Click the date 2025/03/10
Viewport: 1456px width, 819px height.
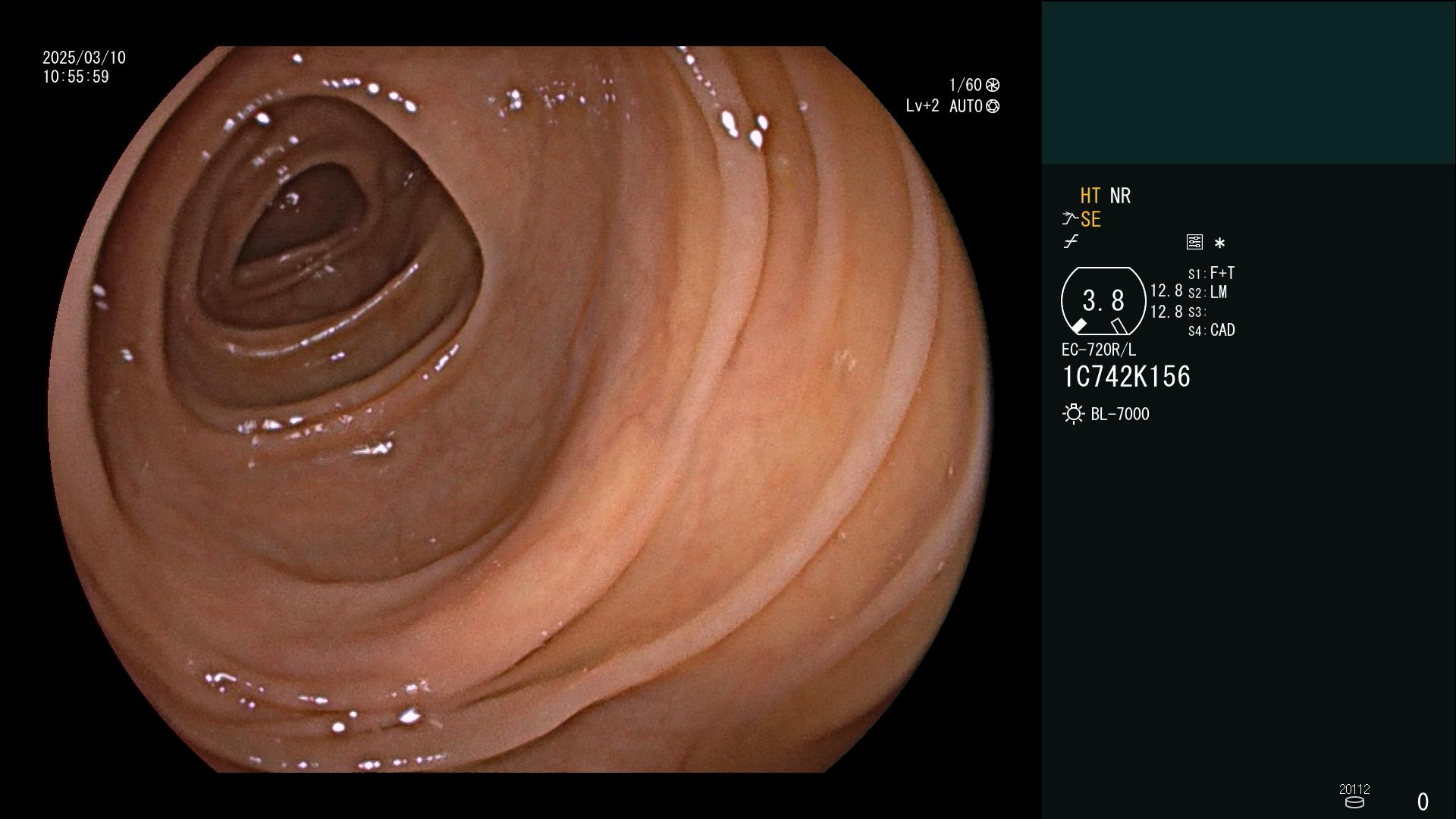pyautogui.click(x=84, y=58)
